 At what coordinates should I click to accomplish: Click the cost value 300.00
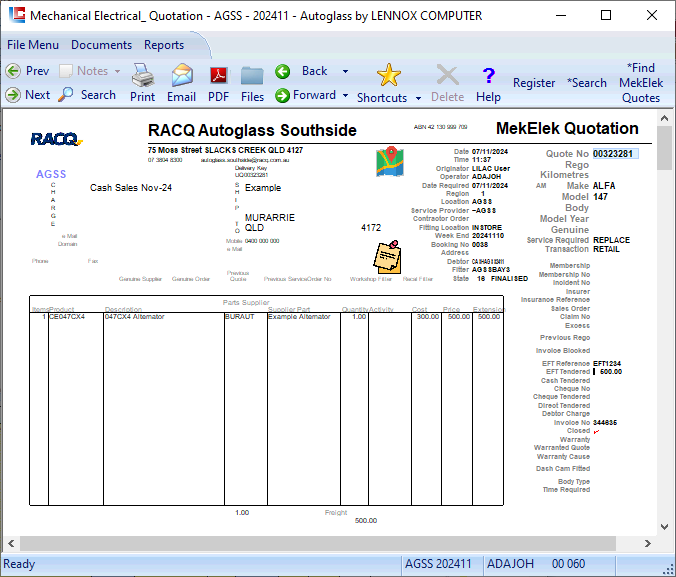(x=428, y=317)
